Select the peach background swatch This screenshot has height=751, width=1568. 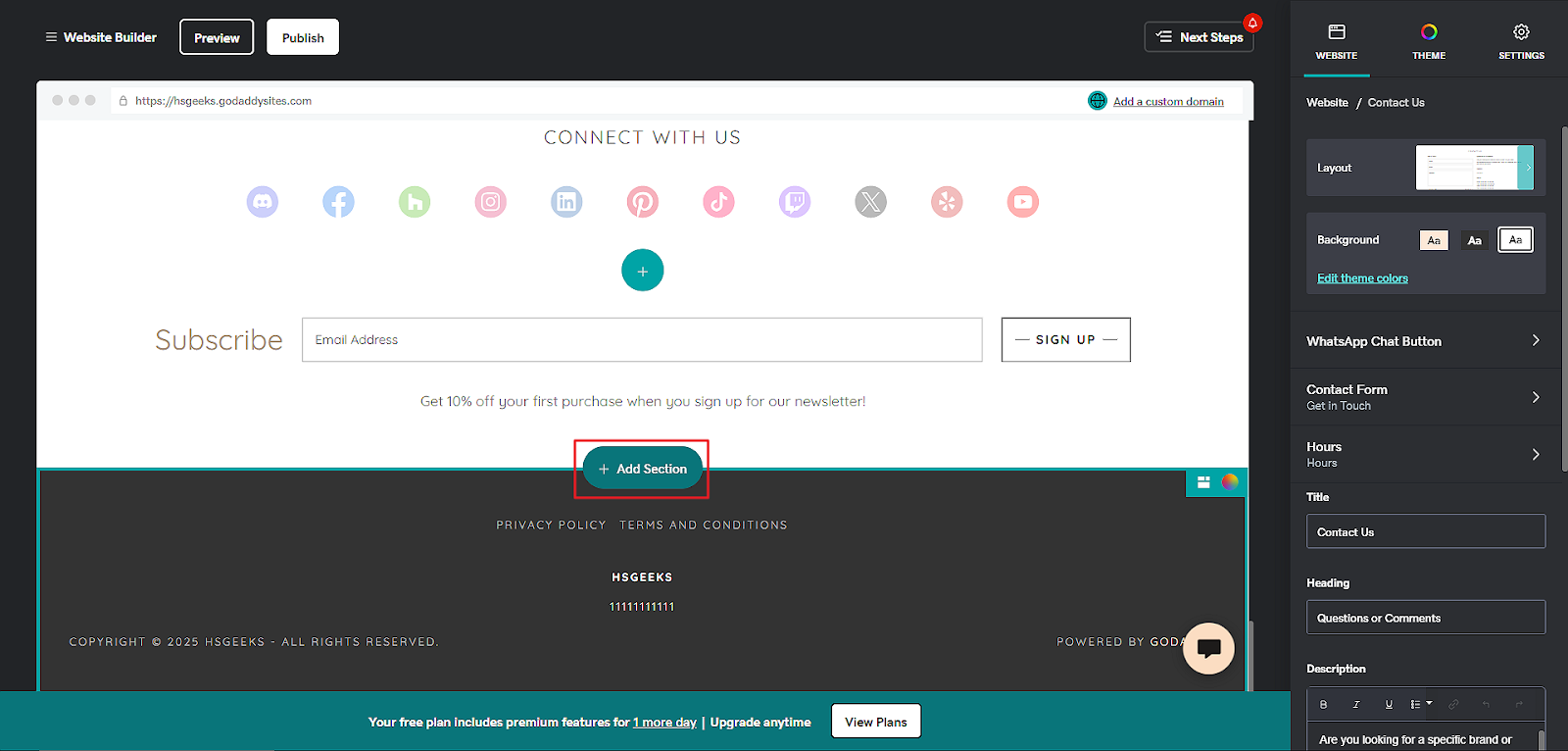point(1434,240)
